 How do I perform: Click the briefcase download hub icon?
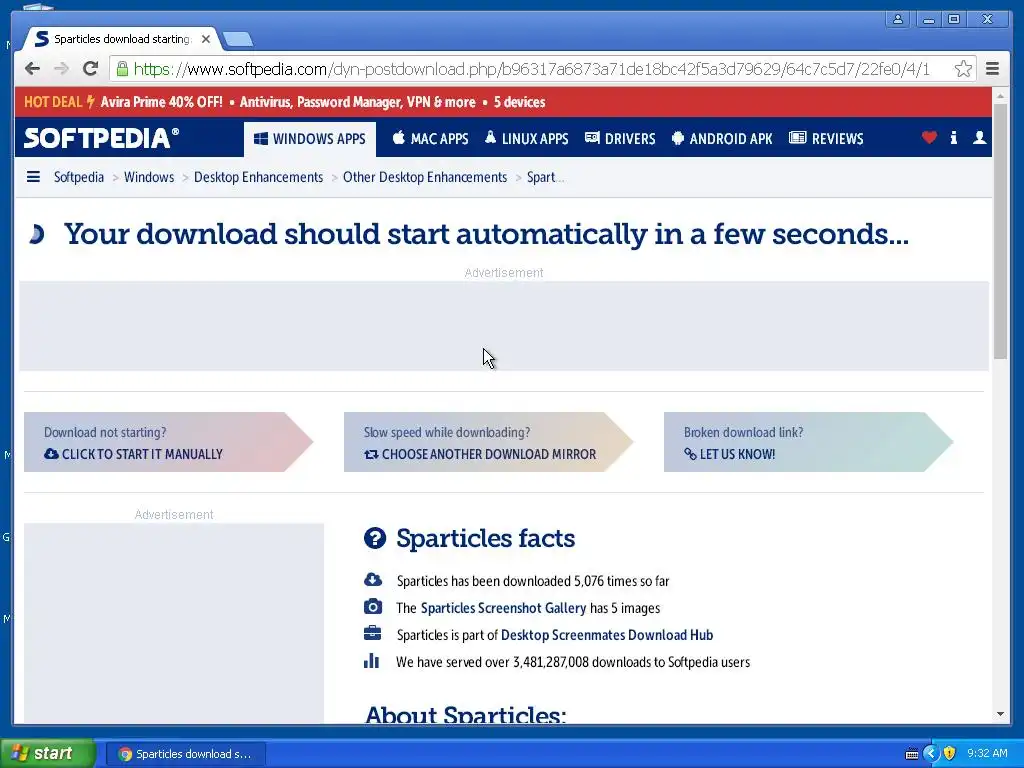372,633
